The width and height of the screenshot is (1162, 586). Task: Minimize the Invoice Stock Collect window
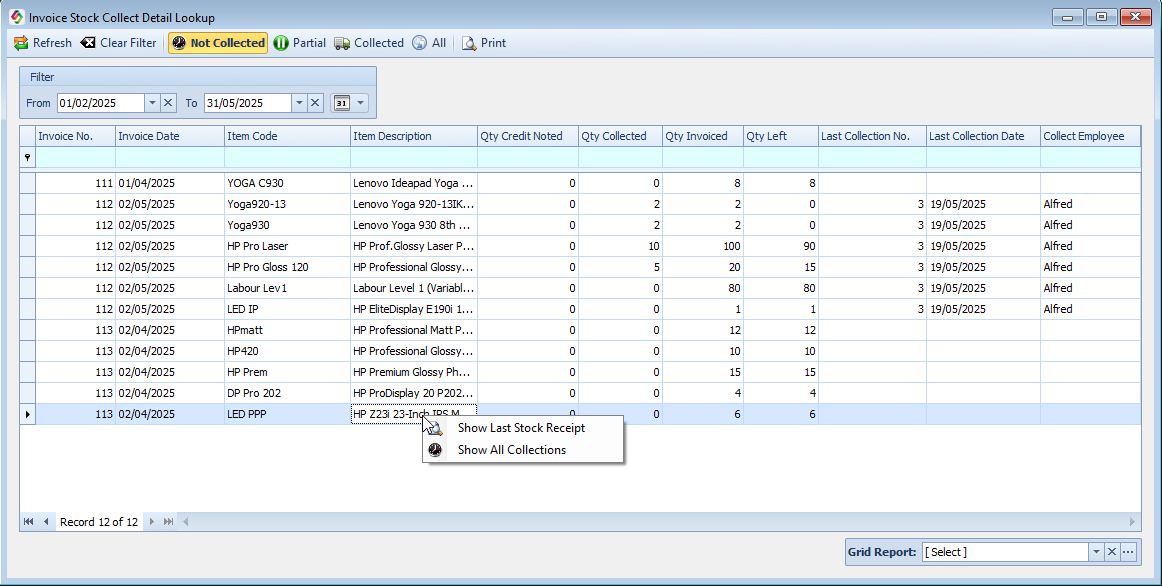(x=1068, y=17)
